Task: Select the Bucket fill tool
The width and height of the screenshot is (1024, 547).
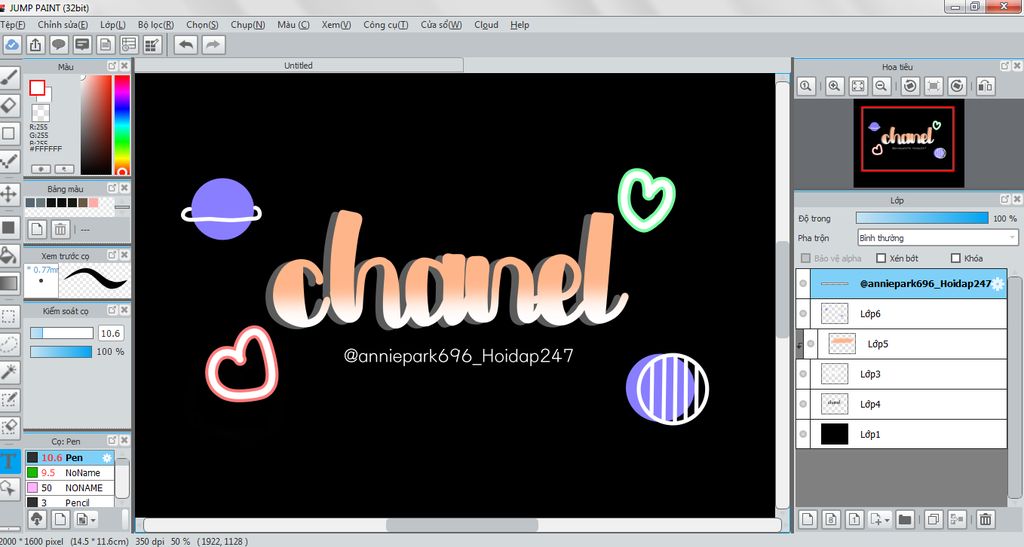Action: click(8, 255)
